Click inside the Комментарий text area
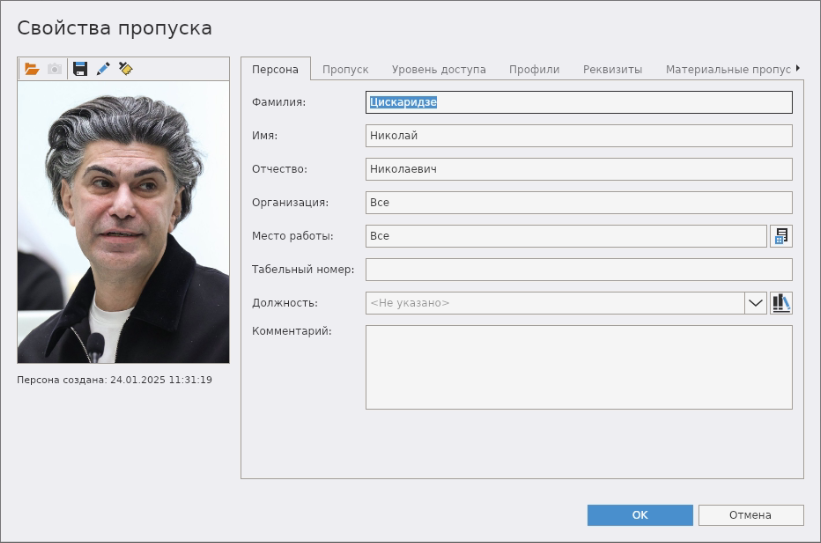This screenshot has width=821, height=543. tap(578, 367)
